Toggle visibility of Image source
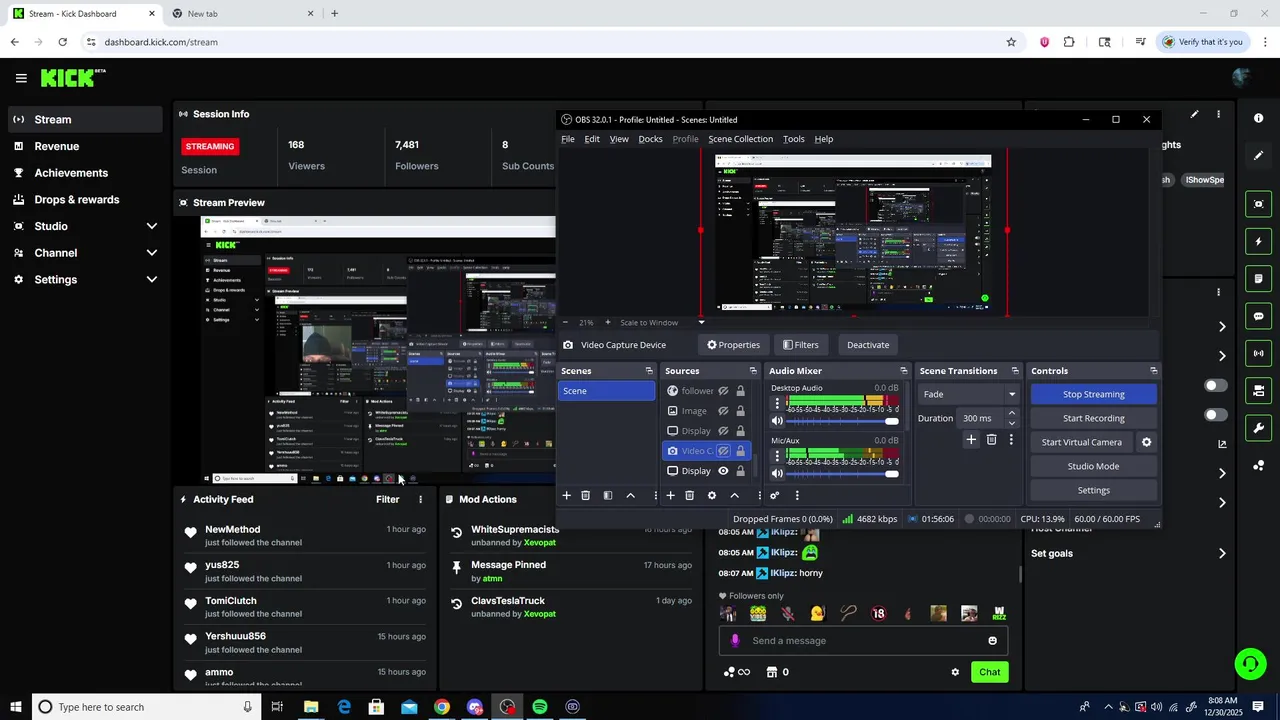Image resolution: width=1280 pixels, height=720 pixels. [723, 411]
